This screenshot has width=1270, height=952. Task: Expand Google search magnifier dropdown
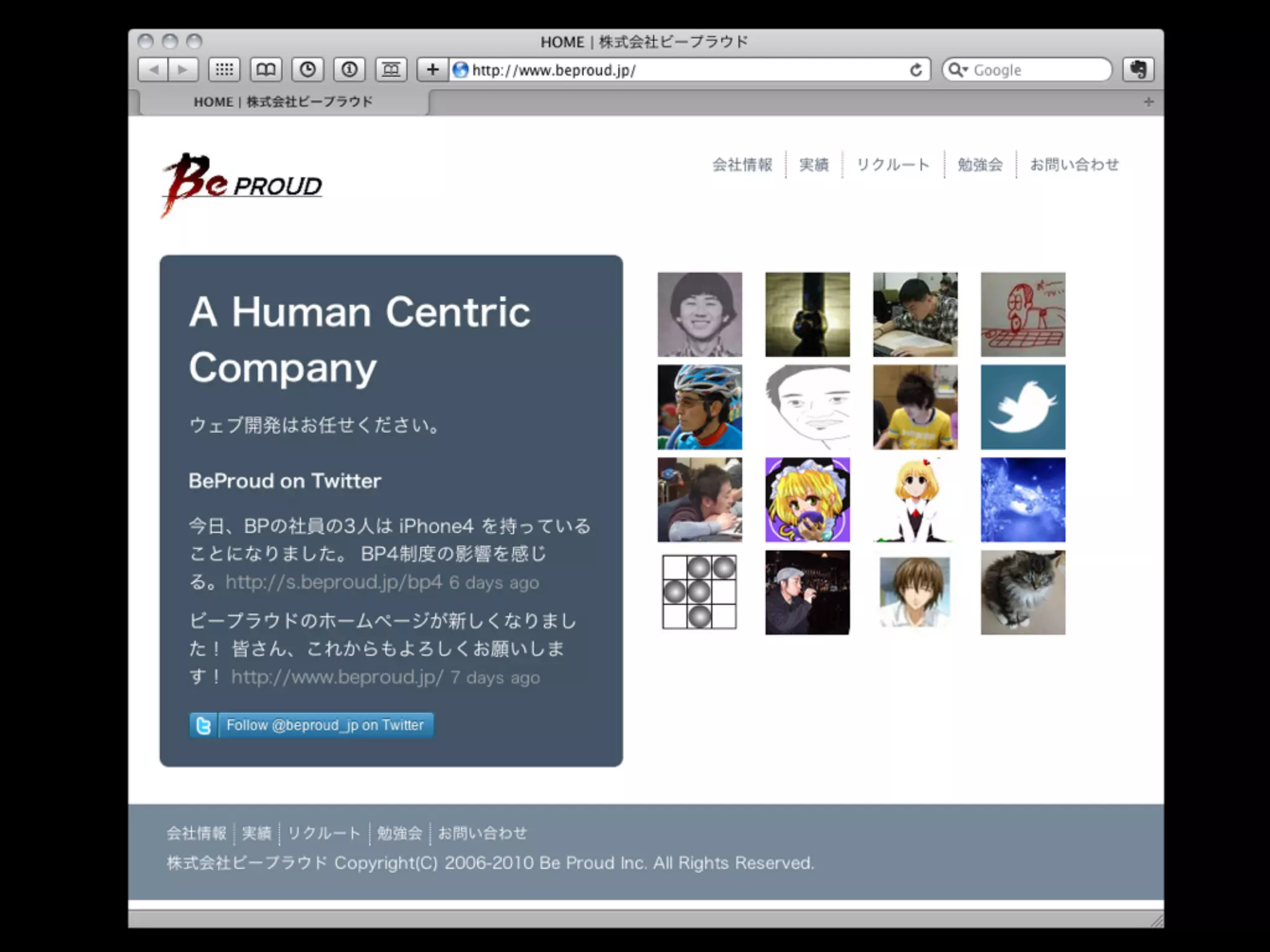[x=958, y=70]
